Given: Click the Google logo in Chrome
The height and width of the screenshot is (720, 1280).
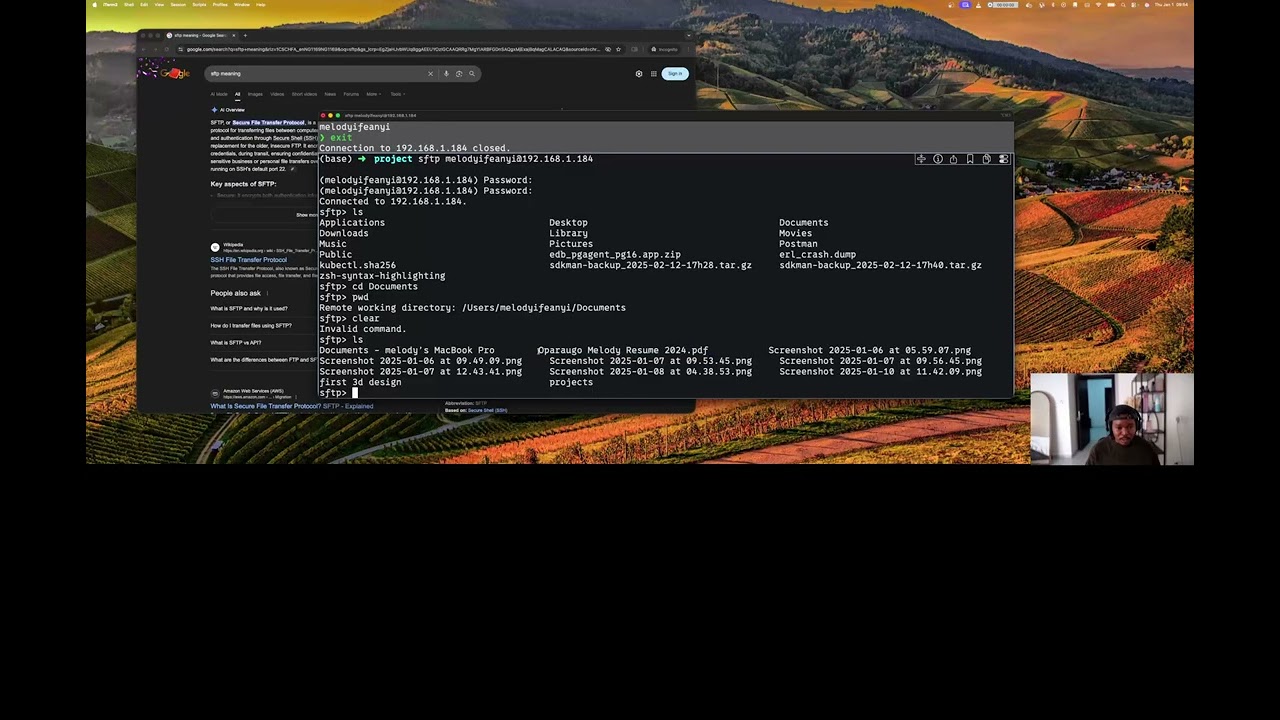Looking at the screenshot, I should coord(177,73).
